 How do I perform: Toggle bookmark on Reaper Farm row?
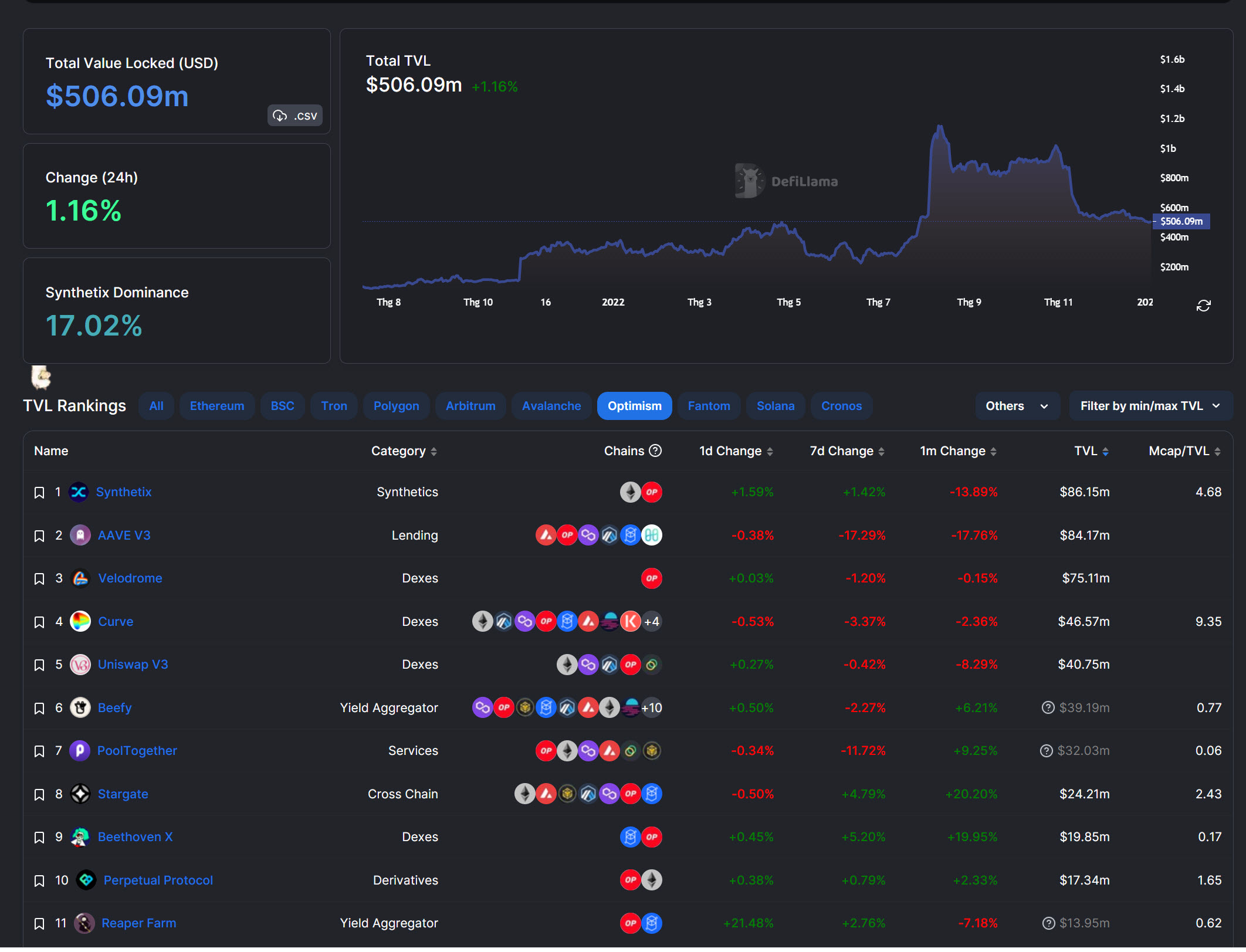39,924
